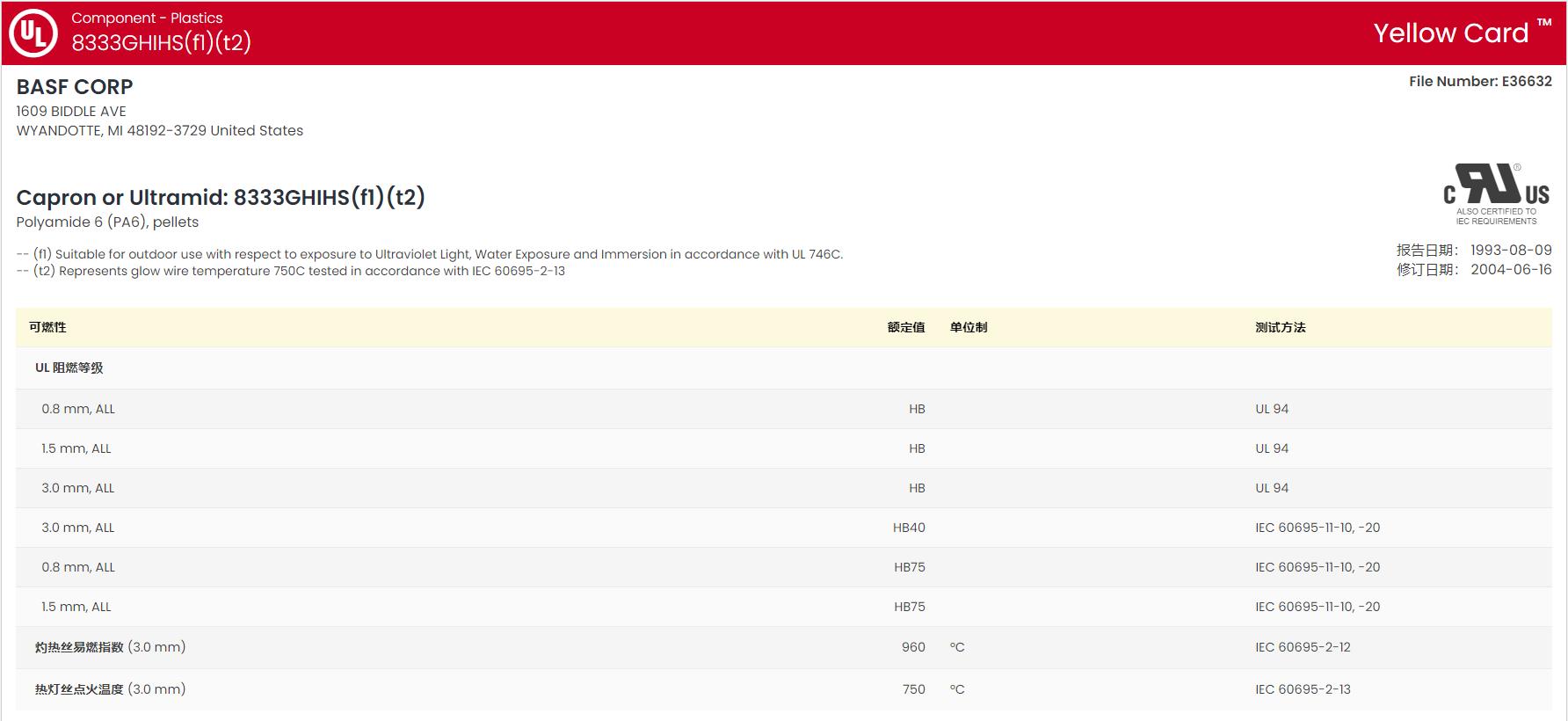
Task: Click the HB75 value in the 0.8 mm row
Action: [910, 567]
